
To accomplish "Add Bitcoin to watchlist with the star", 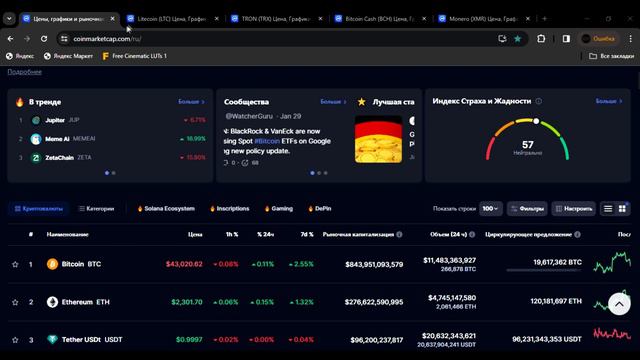I will pos(15,264).
